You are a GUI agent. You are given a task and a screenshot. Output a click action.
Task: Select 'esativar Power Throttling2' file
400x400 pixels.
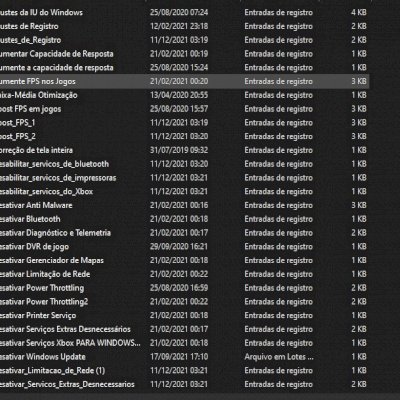[x=44, y=302]
